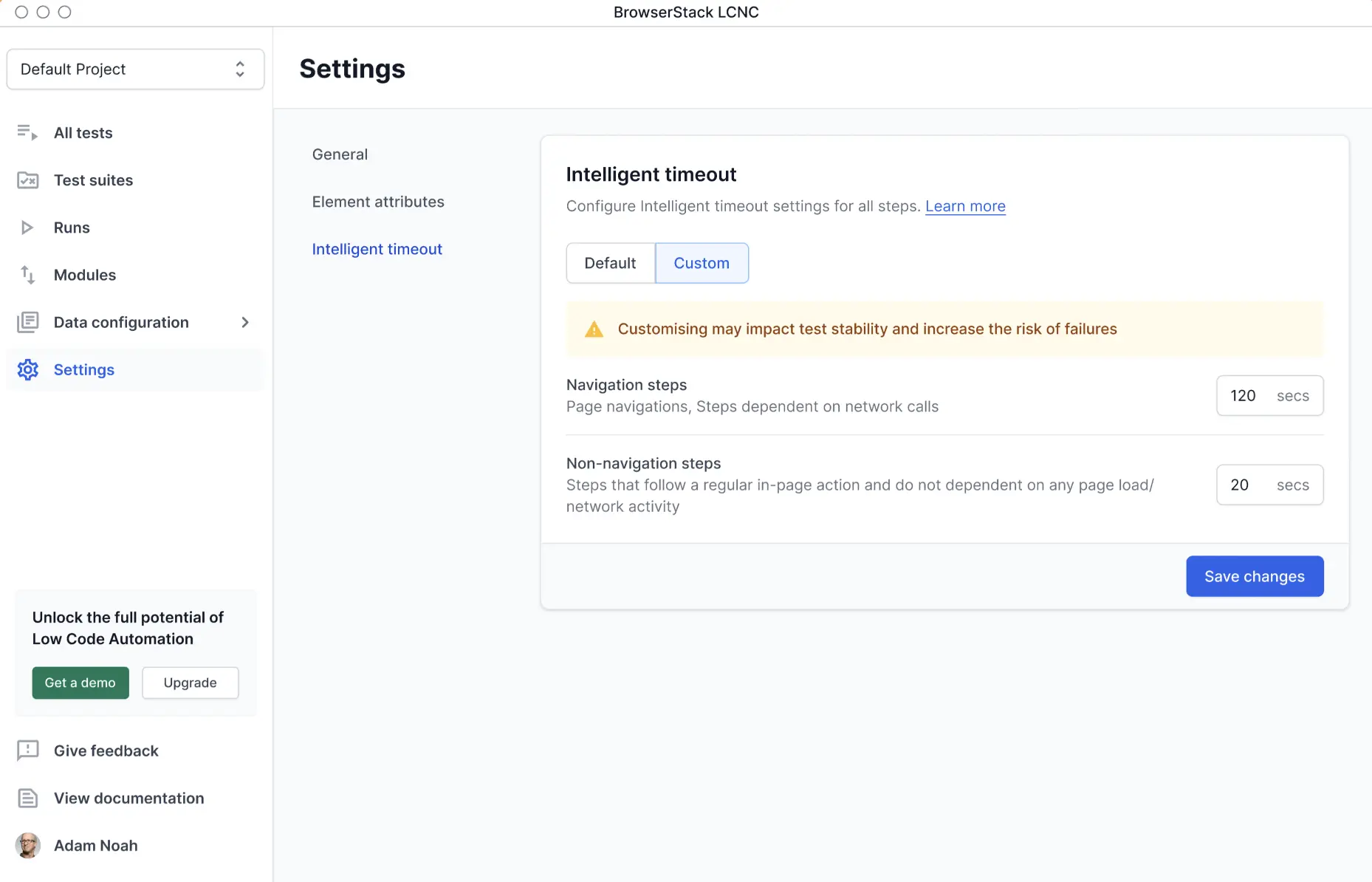The width and height of the screenshot is (1372, 882).
Task: Focus the Navigation steps 120 secs field
Action: 1269,396
